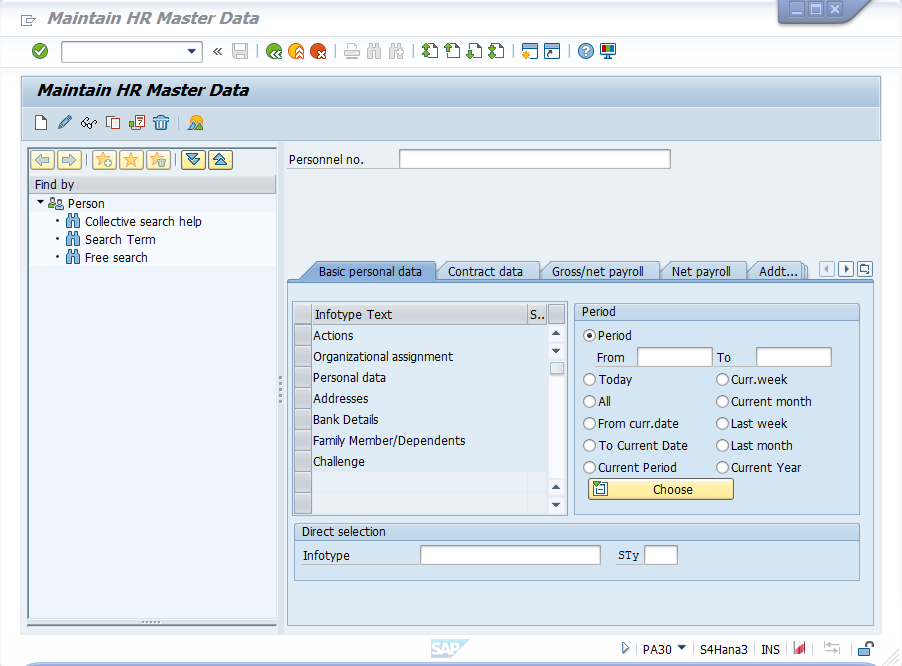Click inside the Personnel no. field

pyautogui.click(x=534, y=158)
